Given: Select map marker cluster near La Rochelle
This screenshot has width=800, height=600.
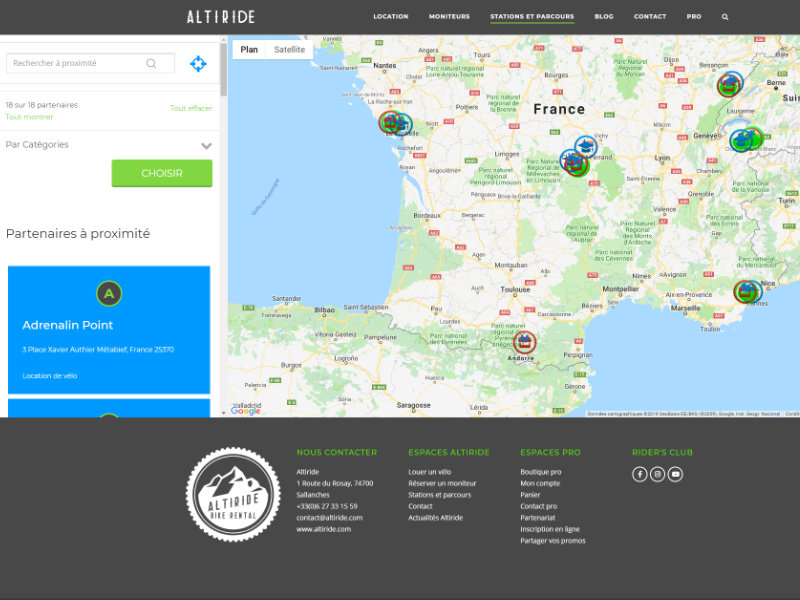Looking at the screenshot, I should 395,123.
